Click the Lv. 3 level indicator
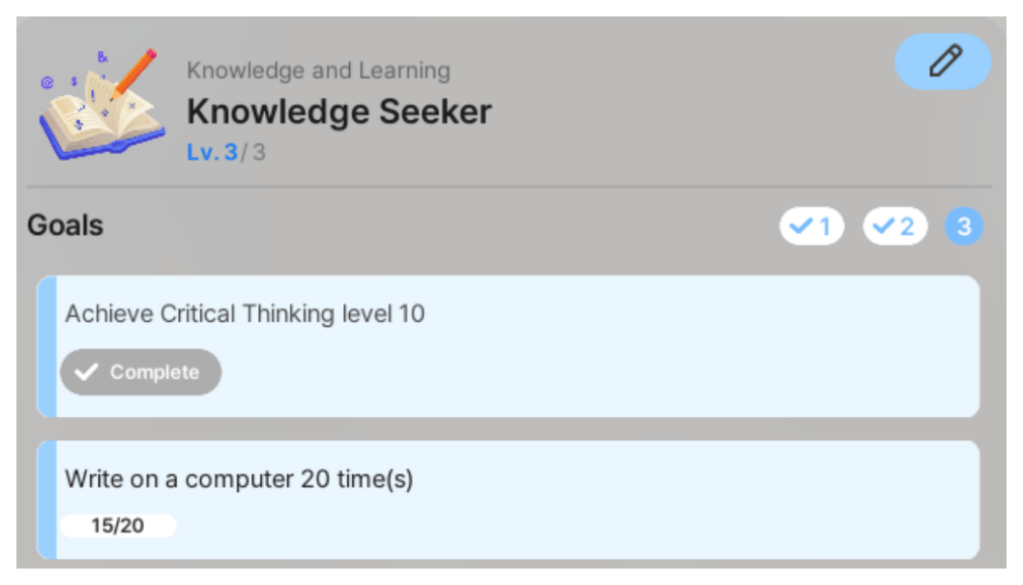Screen dimensions: 1023x585 pos(212,152)
